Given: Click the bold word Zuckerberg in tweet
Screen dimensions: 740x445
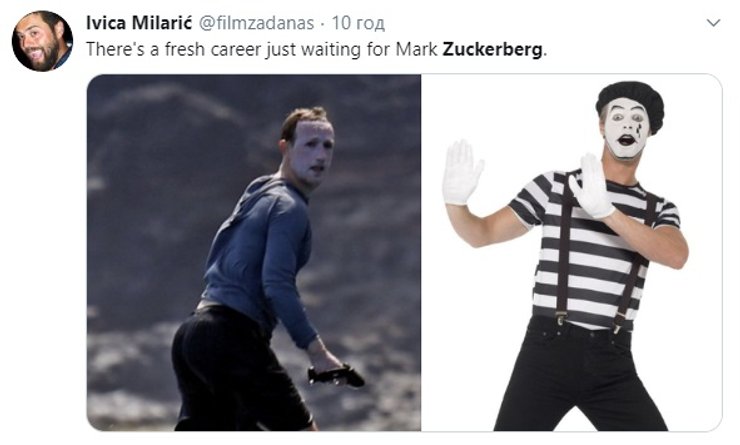Looking at the screenshot, I should click(493, 49).
